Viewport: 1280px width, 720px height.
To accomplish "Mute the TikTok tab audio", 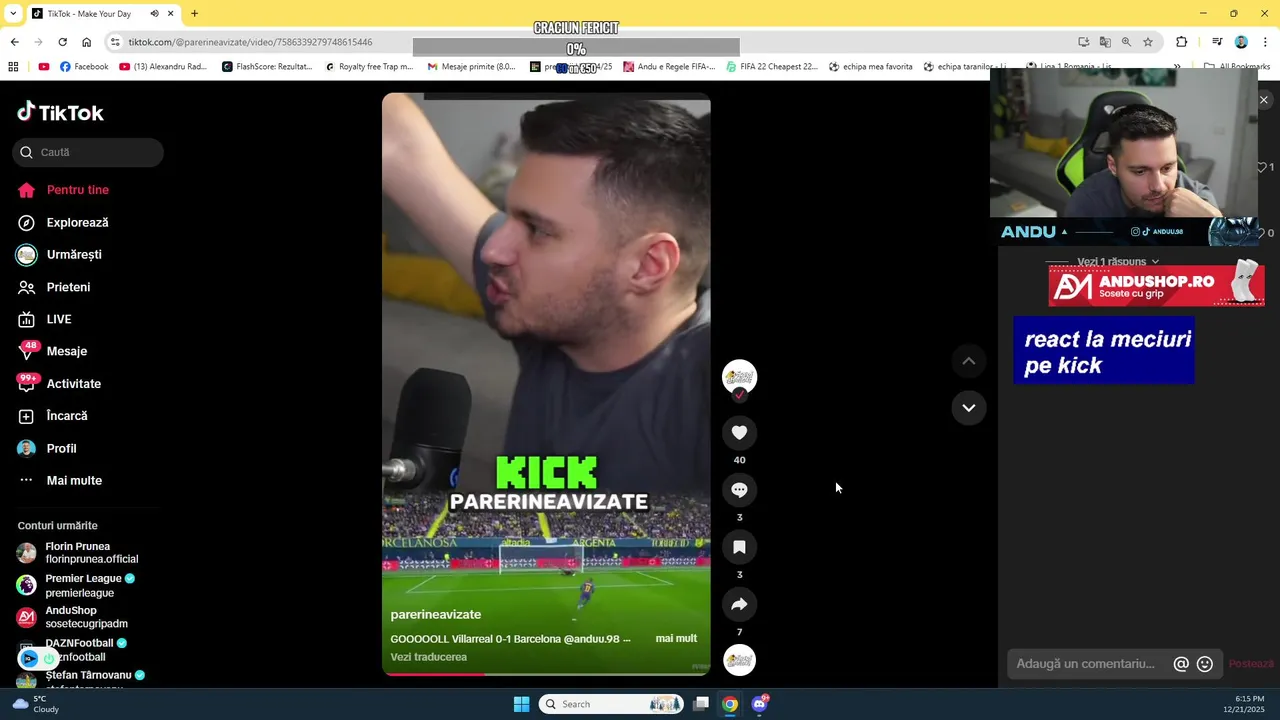I will click(154, 14).
